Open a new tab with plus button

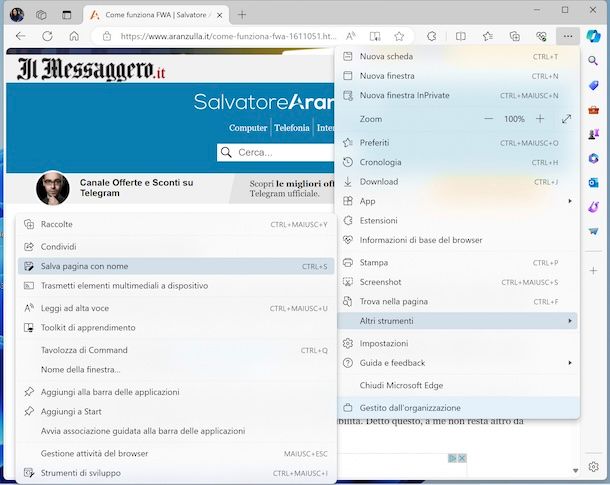[242, 15]
